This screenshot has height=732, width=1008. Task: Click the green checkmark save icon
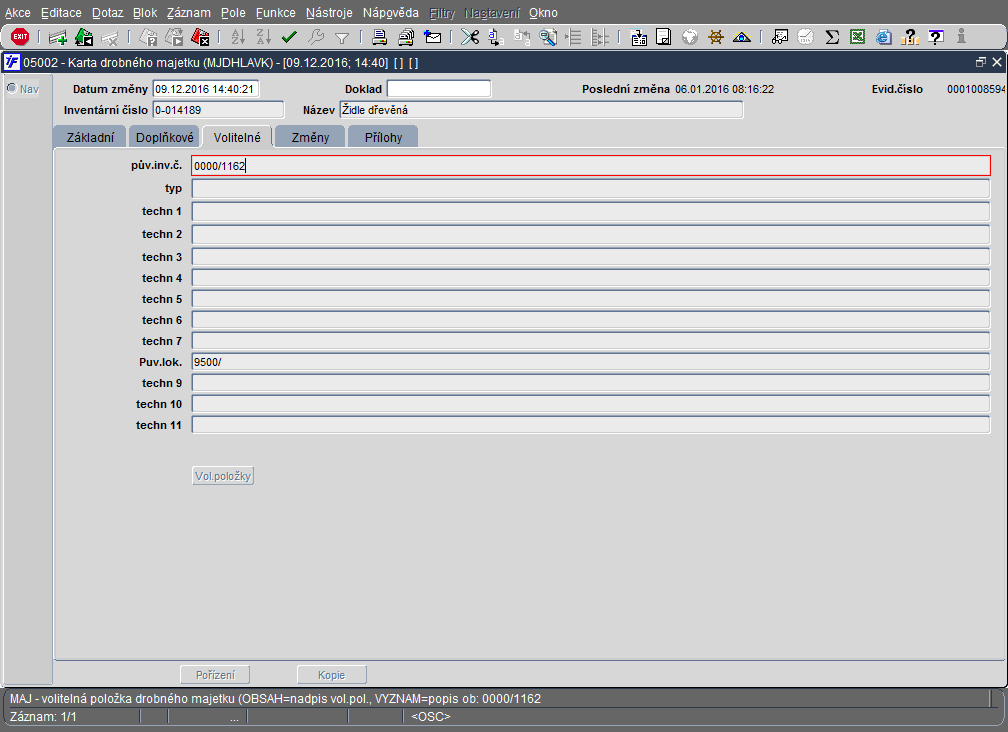(x=289, y=37)
